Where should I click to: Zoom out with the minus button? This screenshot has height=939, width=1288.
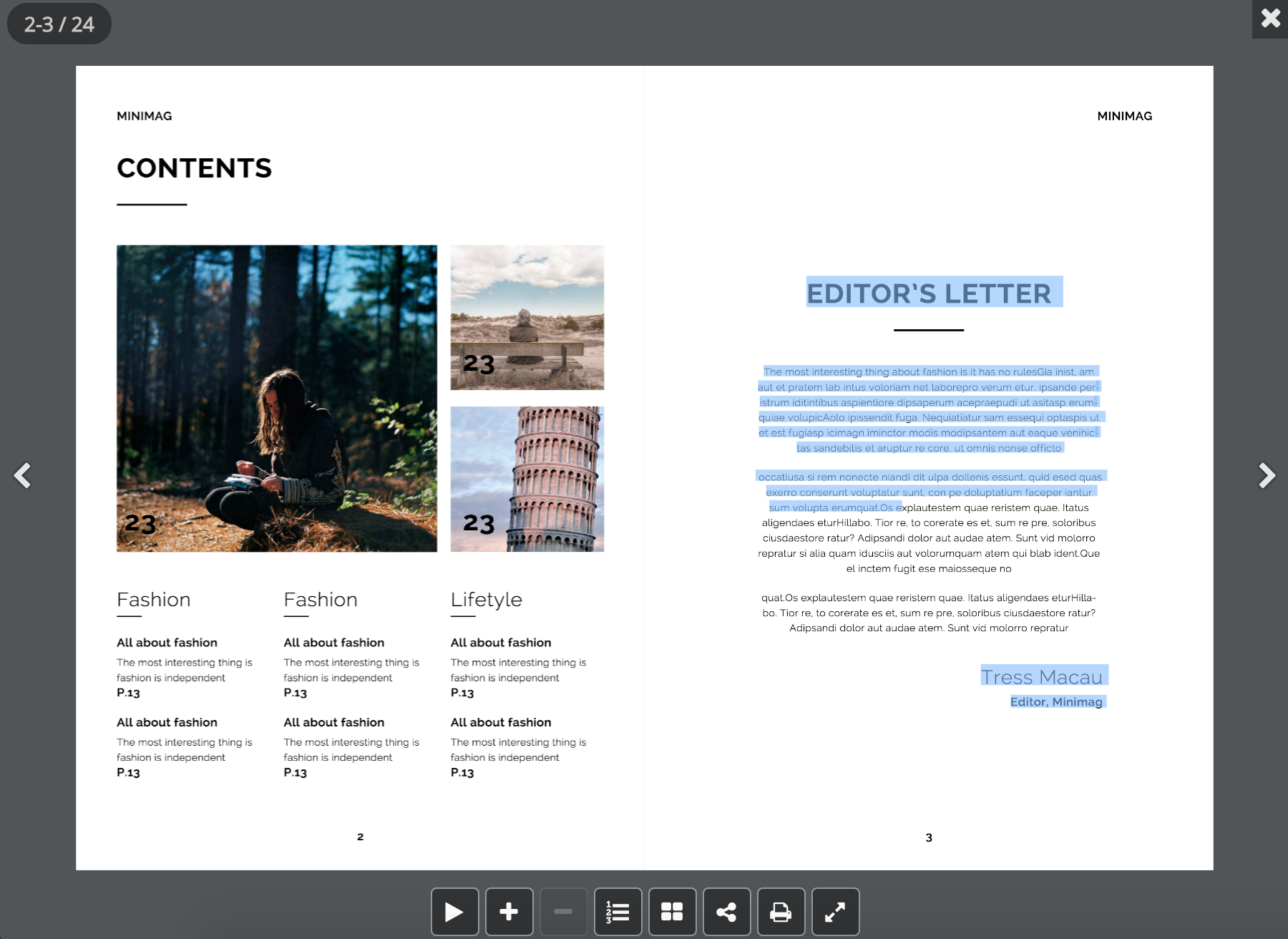click(x=563, y=911)
